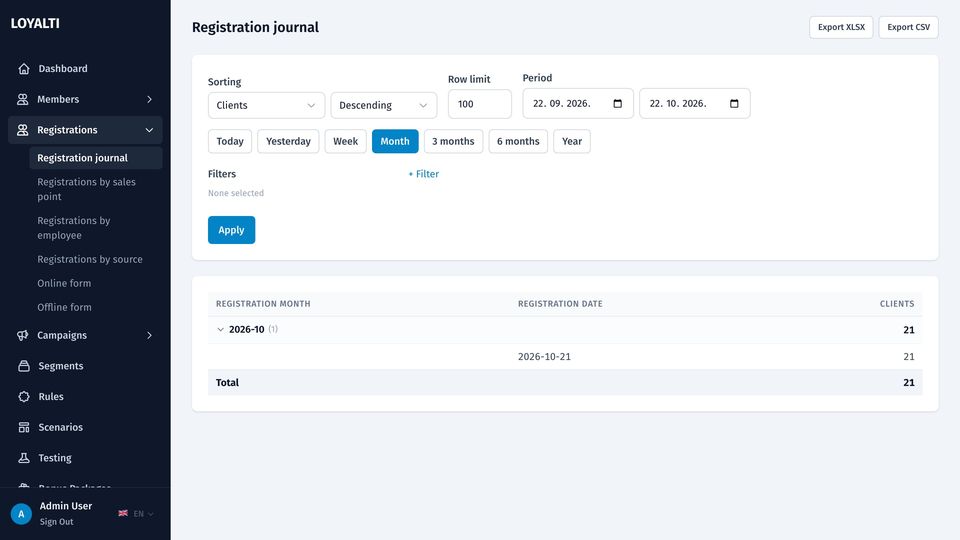Click the Clients column header
Screen dimensions: 960x540
[x=897, y=304]
